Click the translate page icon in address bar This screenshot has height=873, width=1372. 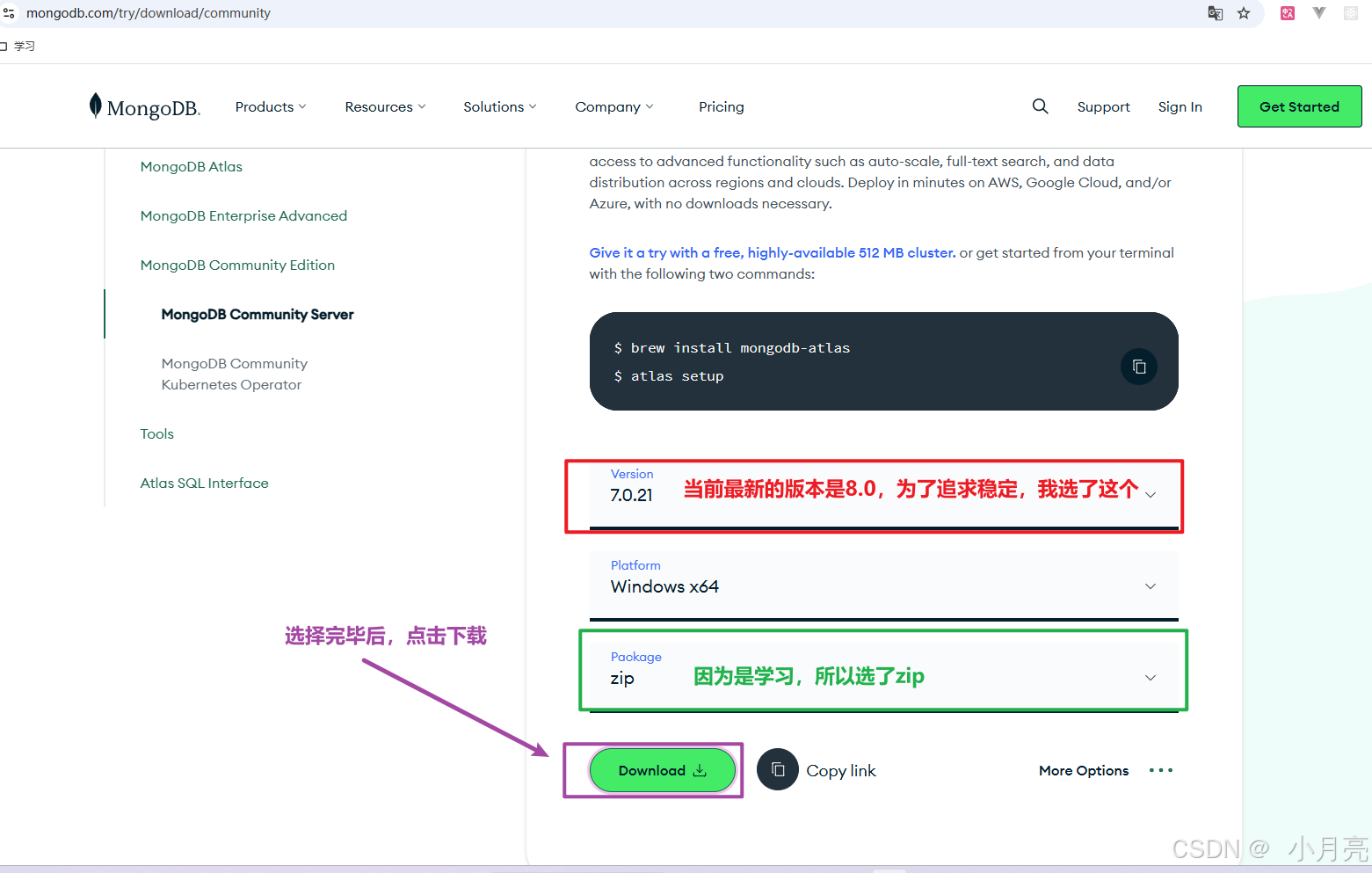[1216, 13]
